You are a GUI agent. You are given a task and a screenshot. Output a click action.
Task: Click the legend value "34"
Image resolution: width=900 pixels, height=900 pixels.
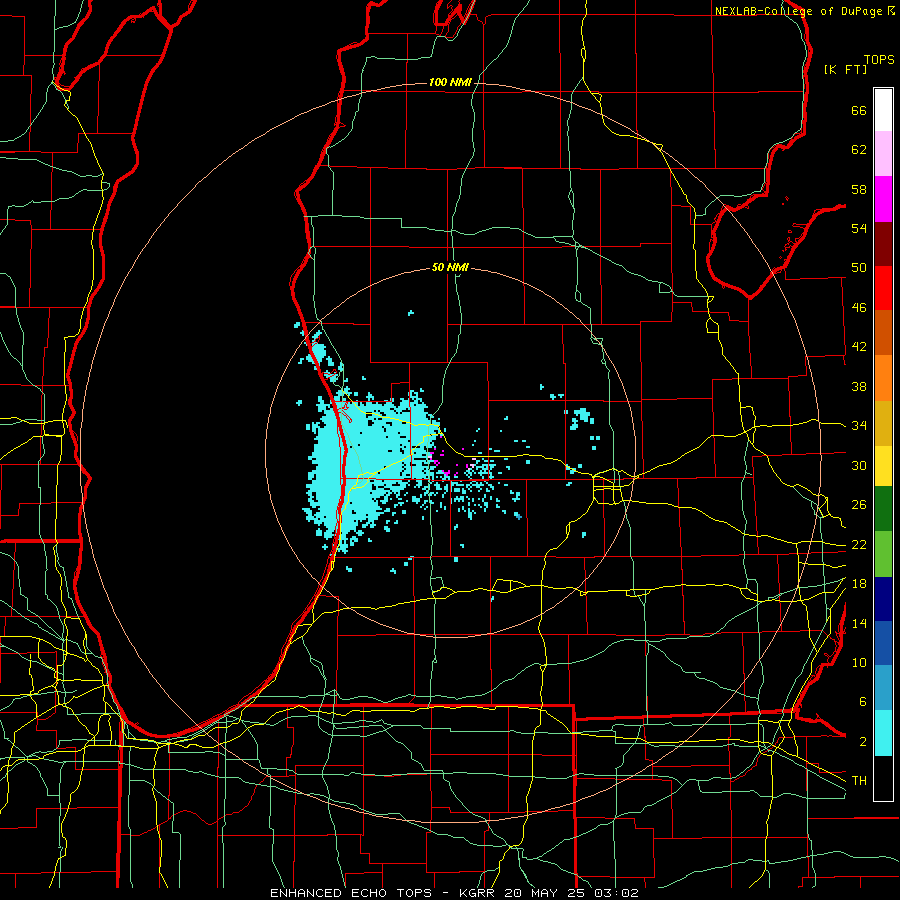pos(859,426)
